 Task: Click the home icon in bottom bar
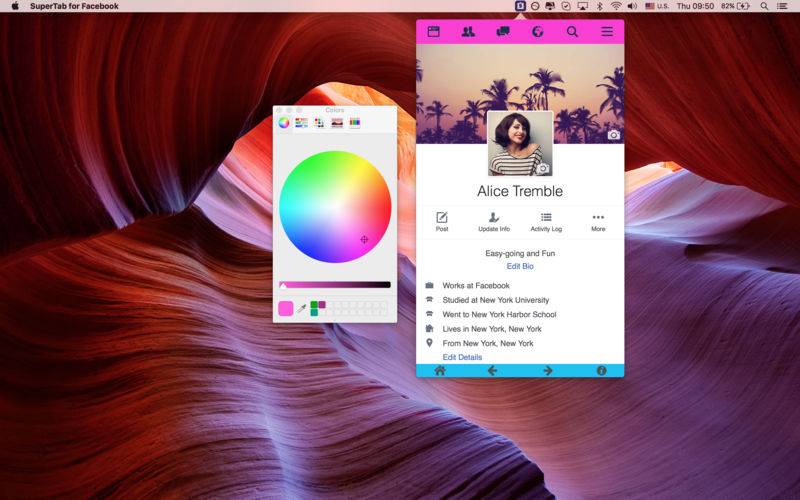click(x=440, y=370)
